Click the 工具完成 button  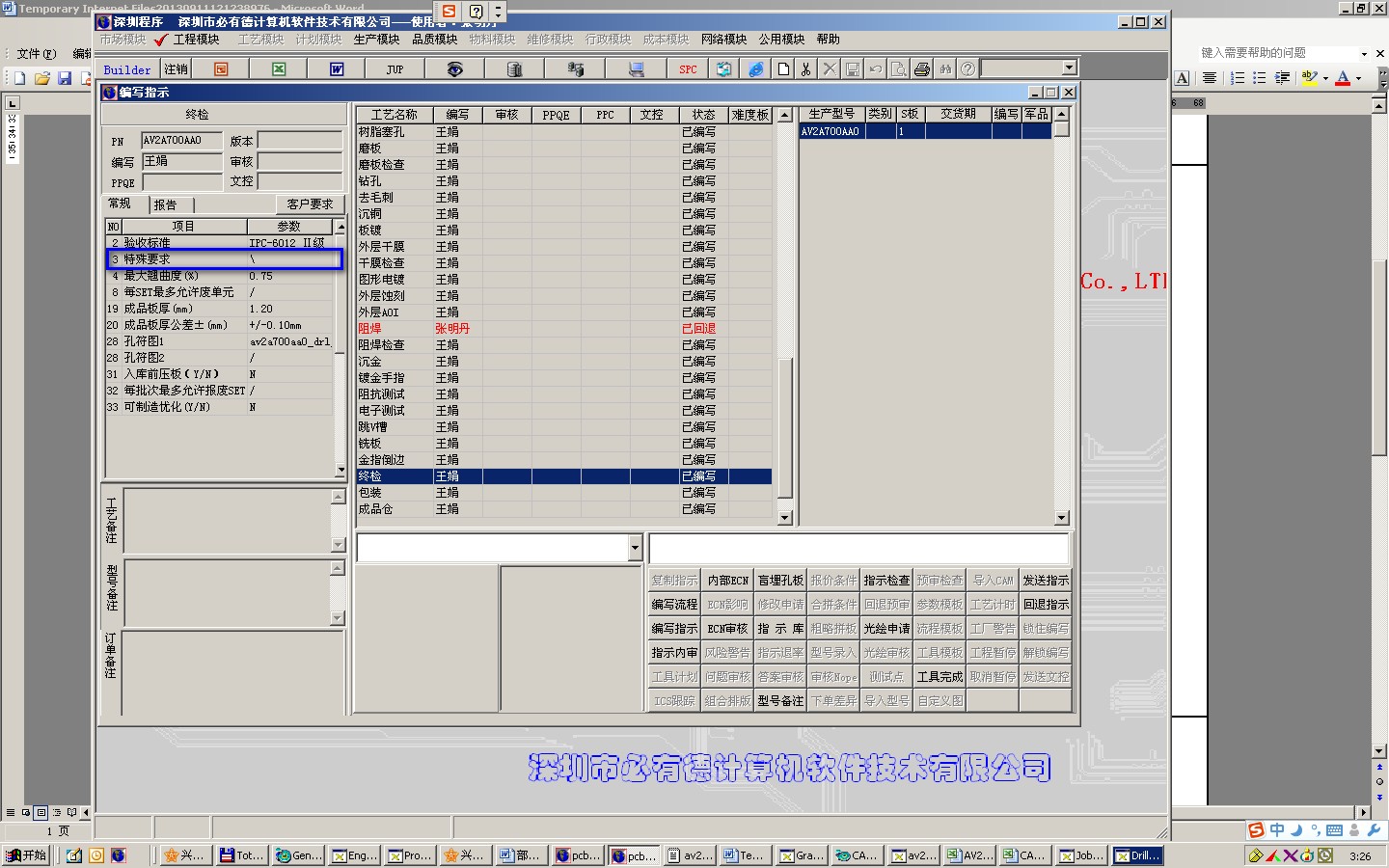point(940,677)
